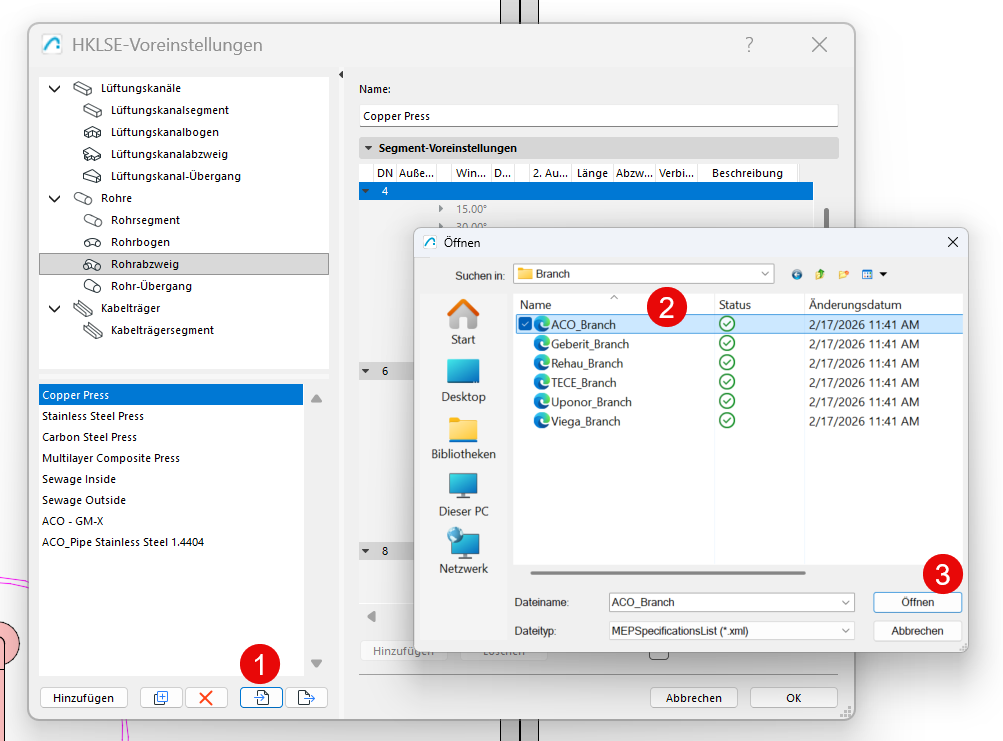Click the up one folder level icon
This screenshot has height=741, width=1003.
pos(820,274)
